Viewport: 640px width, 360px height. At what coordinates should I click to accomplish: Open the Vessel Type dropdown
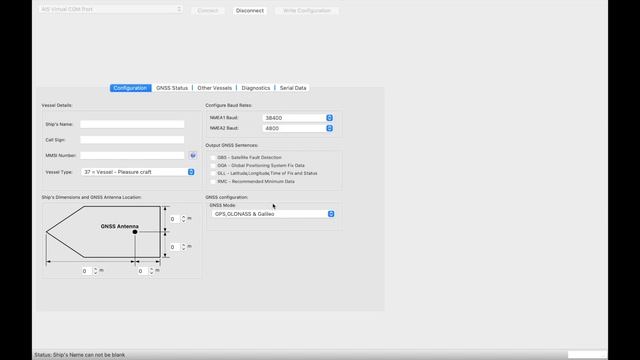[138, 172]
